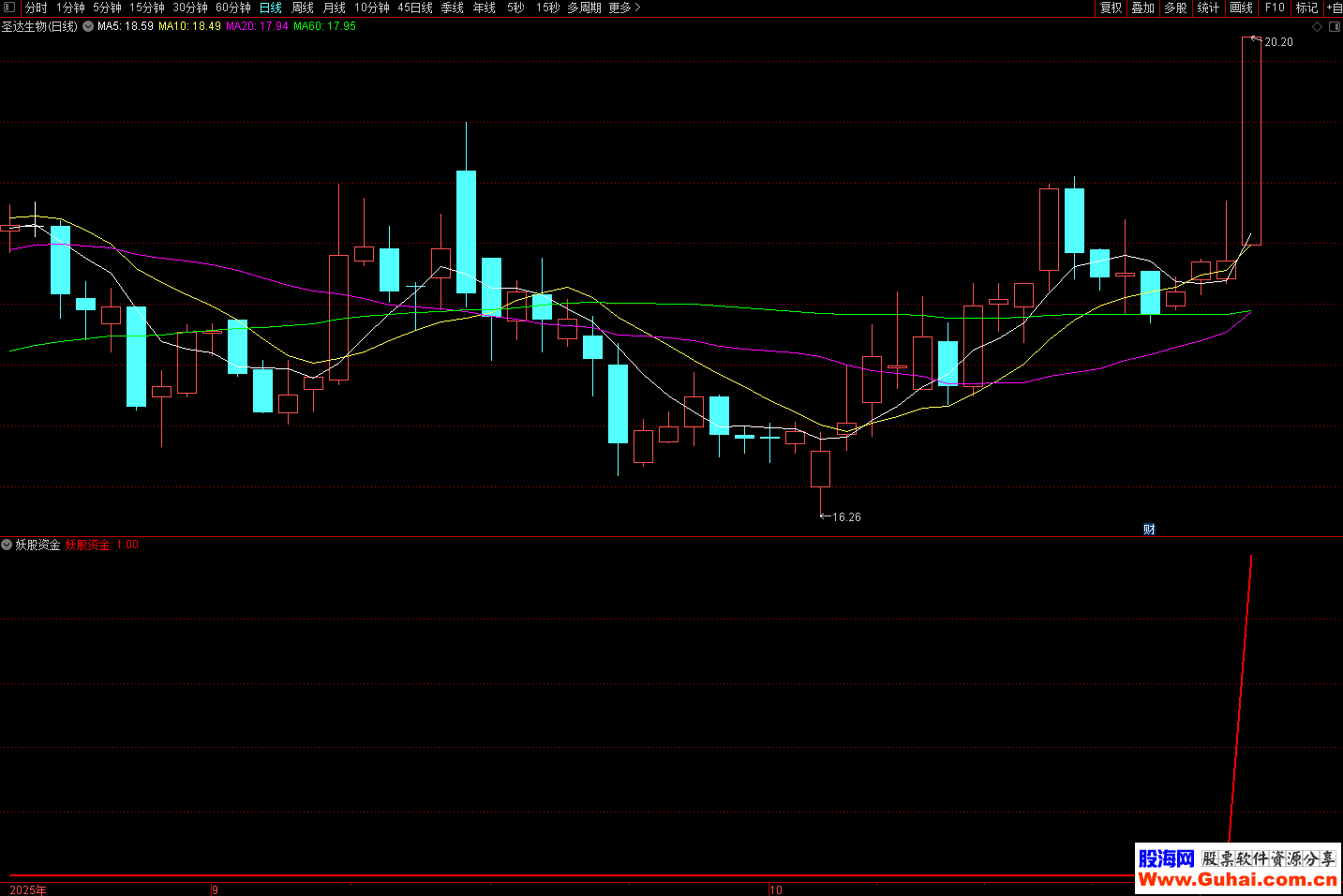Click the 叠加 overlay button
Image resolution: width=1343 pixels, height=896 pixels.
tap(1142, 7)
